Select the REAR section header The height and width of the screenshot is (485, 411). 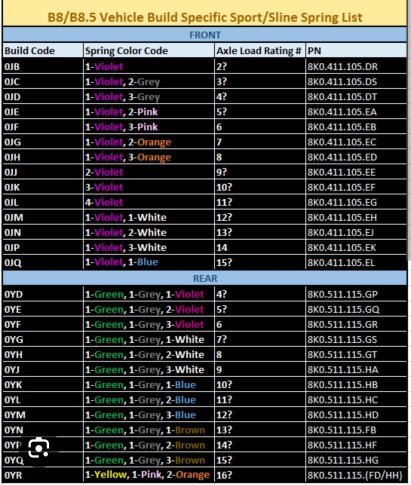point(205,278)
